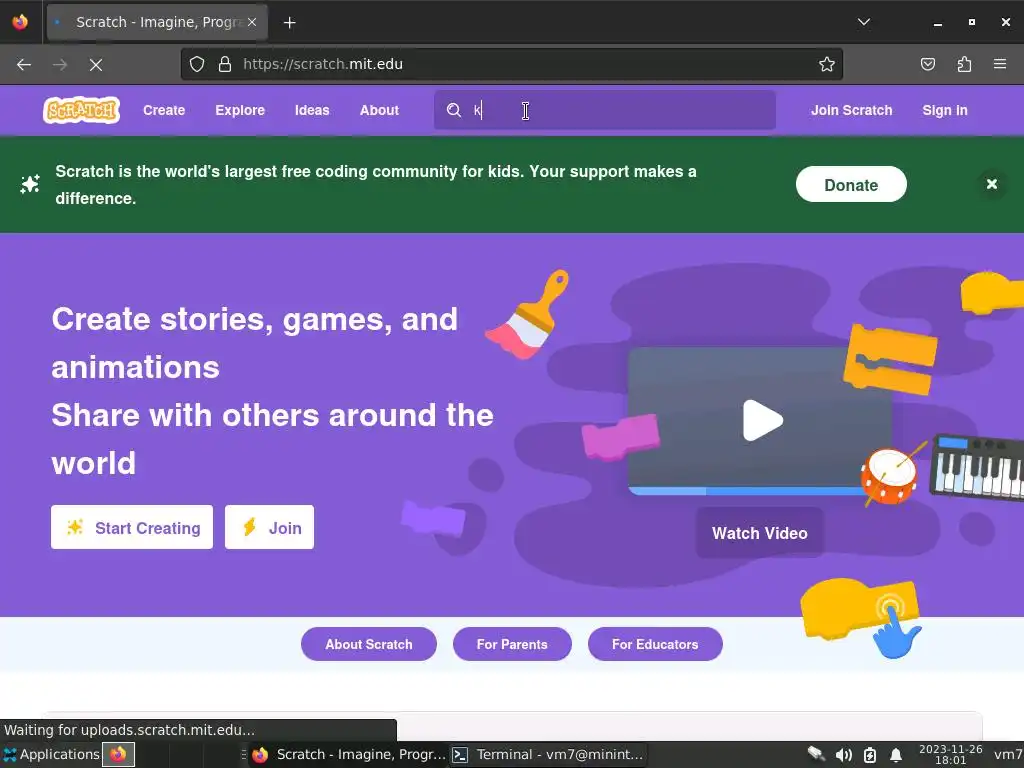Click the Watch Video button

click(760, 533)
